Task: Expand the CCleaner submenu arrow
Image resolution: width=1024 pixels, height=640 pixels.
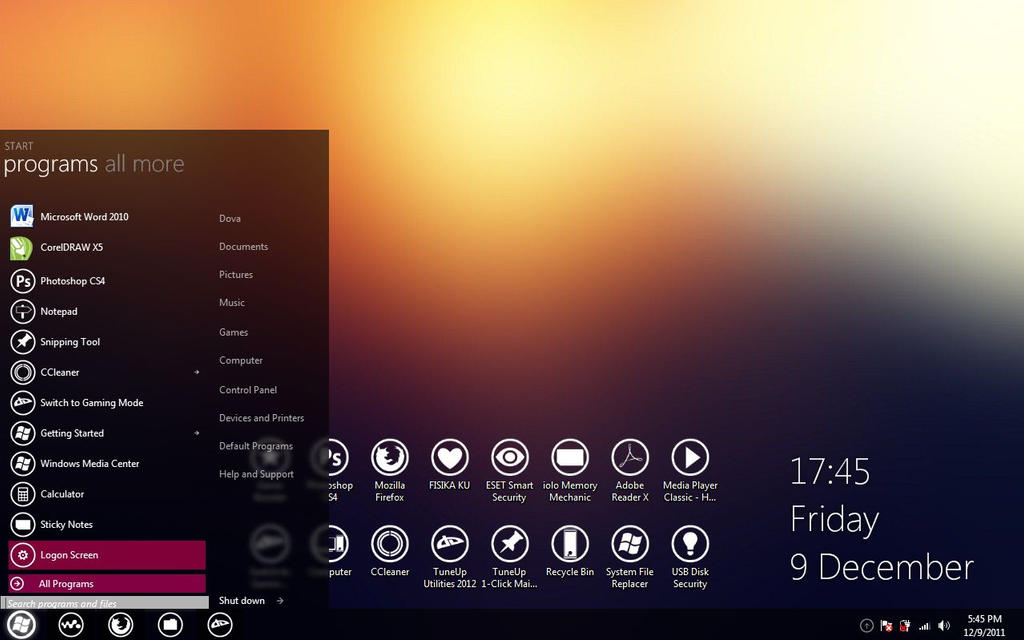Action: coord(197,372)
